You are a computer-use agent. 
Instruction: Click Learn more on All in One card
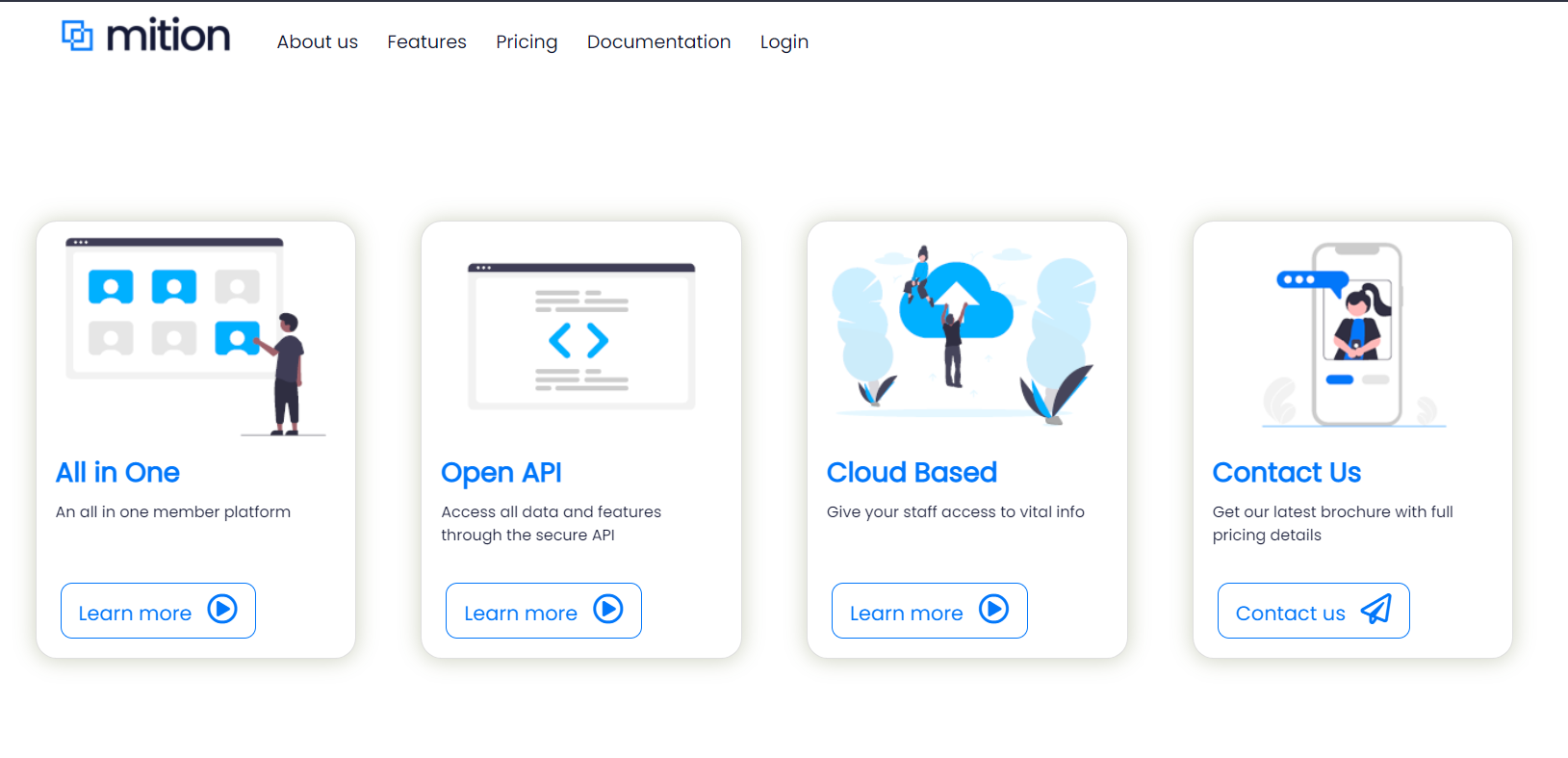point(158,611)
